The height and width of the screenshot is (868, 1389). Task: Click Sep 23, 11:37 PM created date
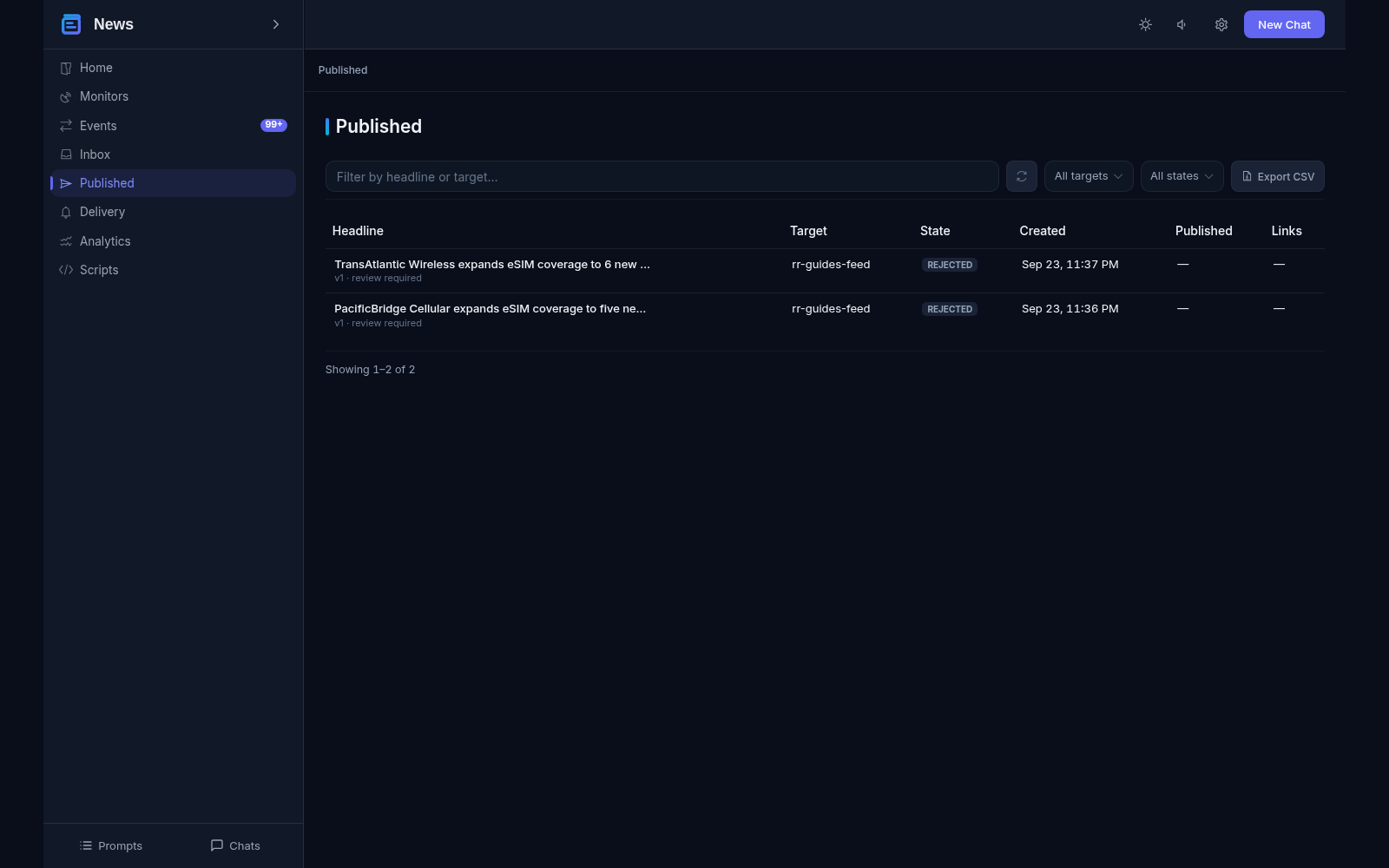point(1070,265)
